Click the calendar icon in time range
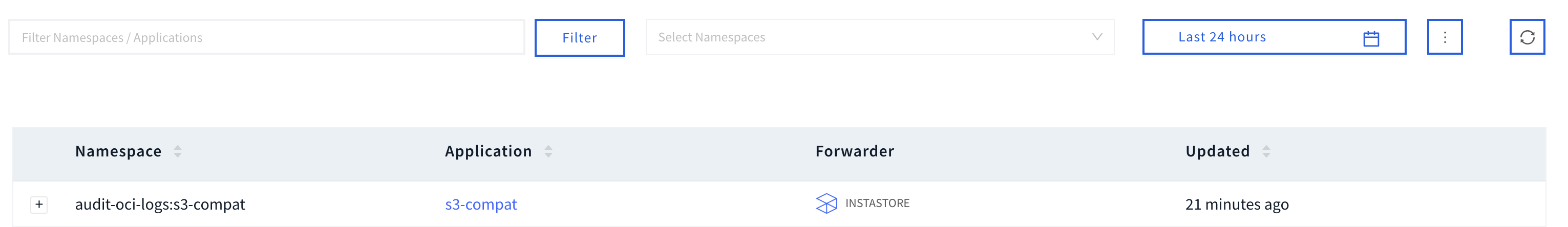This screenshot has height=227, width=1568. coord(1371,38)
